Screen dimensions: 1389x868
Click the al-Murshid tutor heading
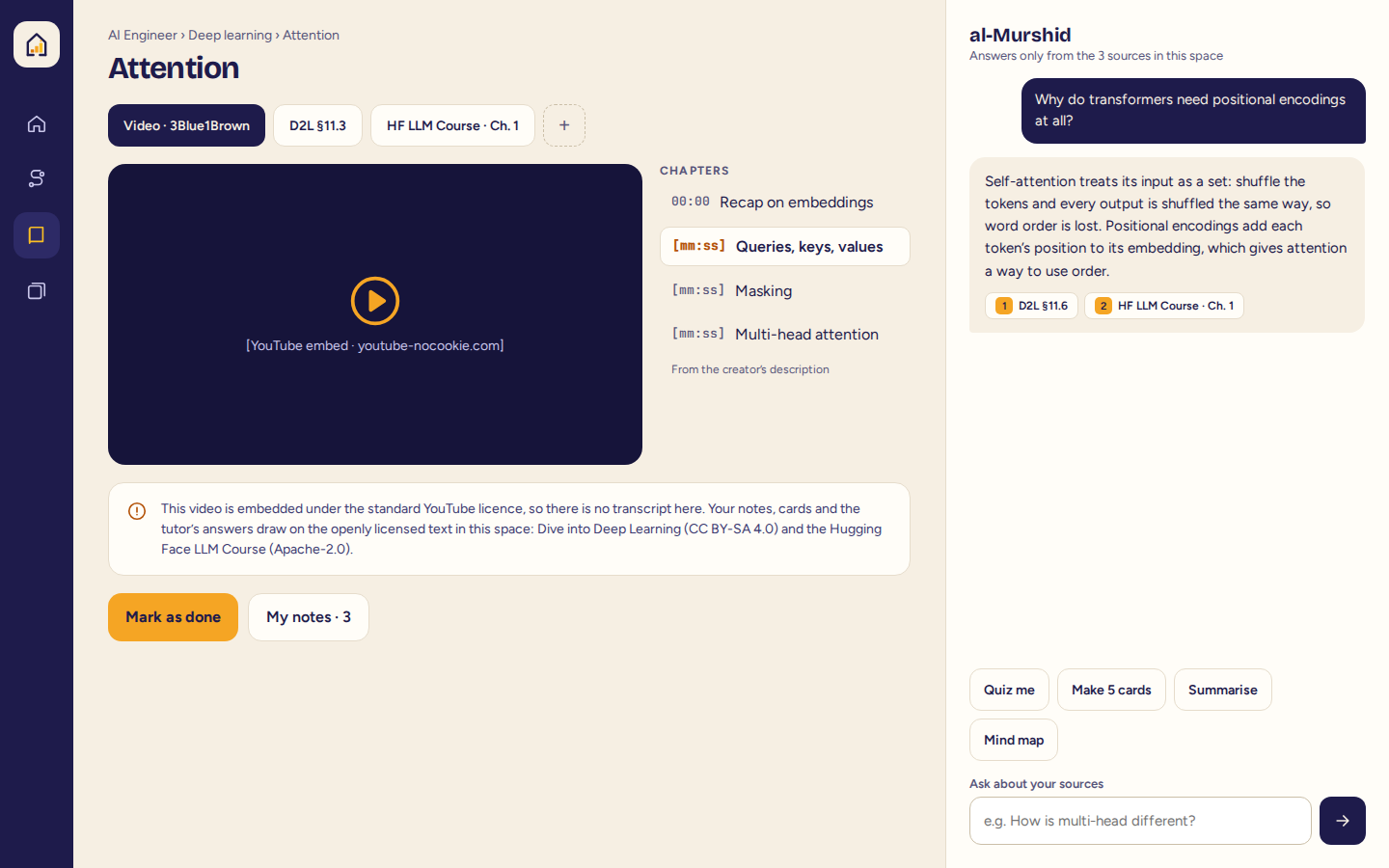1021,35
